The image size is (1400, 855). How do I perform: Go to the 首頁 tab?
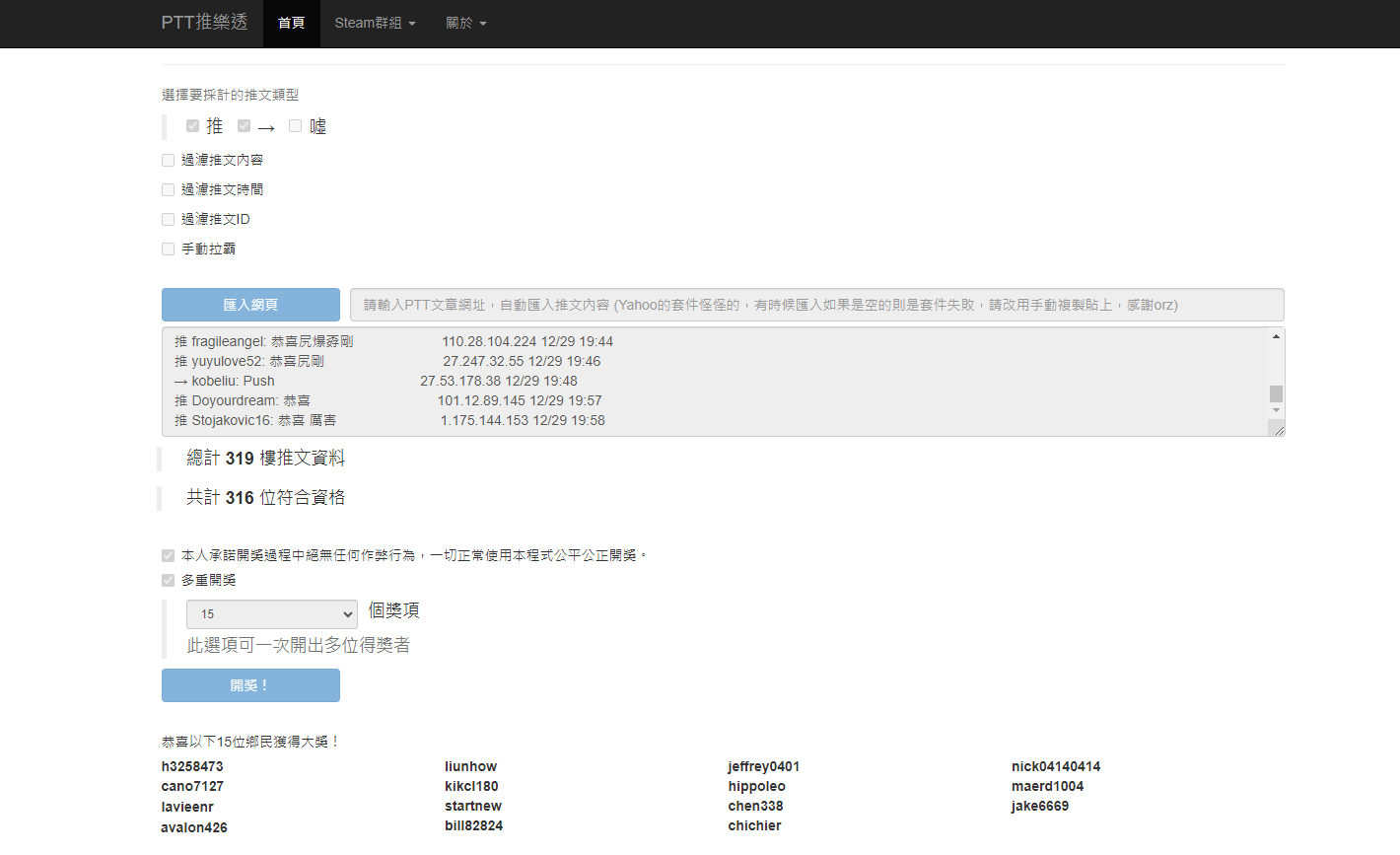click(x=292, y=24)
